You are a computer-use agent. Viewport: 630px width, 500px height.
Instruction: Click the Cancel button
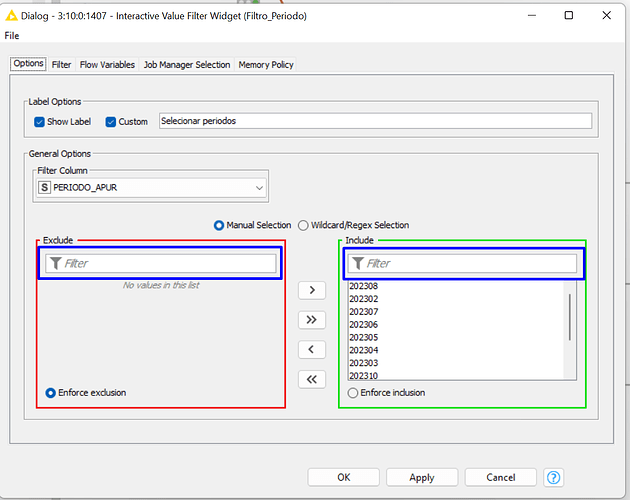click(x=501, y=477)
